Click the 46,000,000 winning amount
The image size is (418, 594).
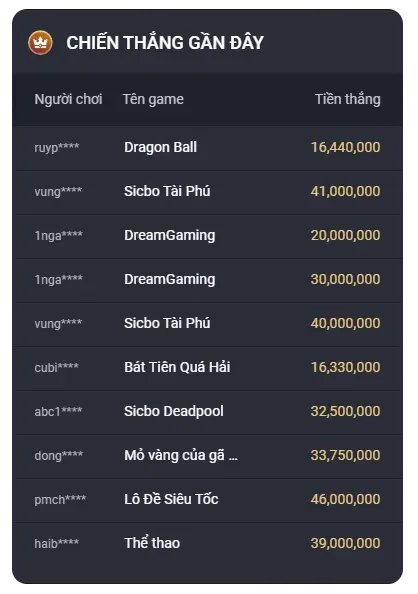(x=345, y=499)
